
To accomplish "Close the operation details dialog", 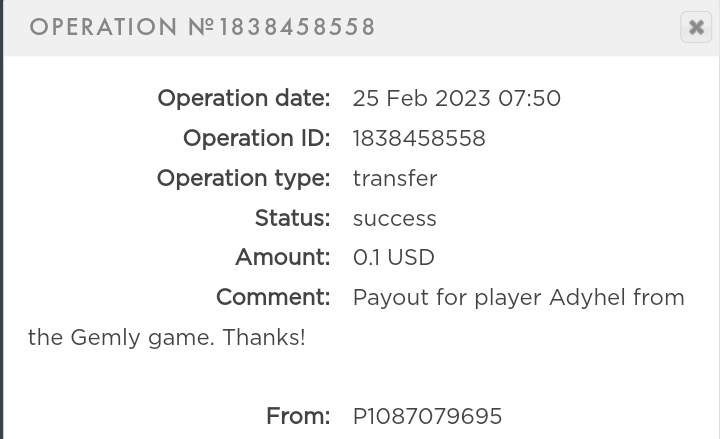I will pyautogui.click(x=696, y=28).
